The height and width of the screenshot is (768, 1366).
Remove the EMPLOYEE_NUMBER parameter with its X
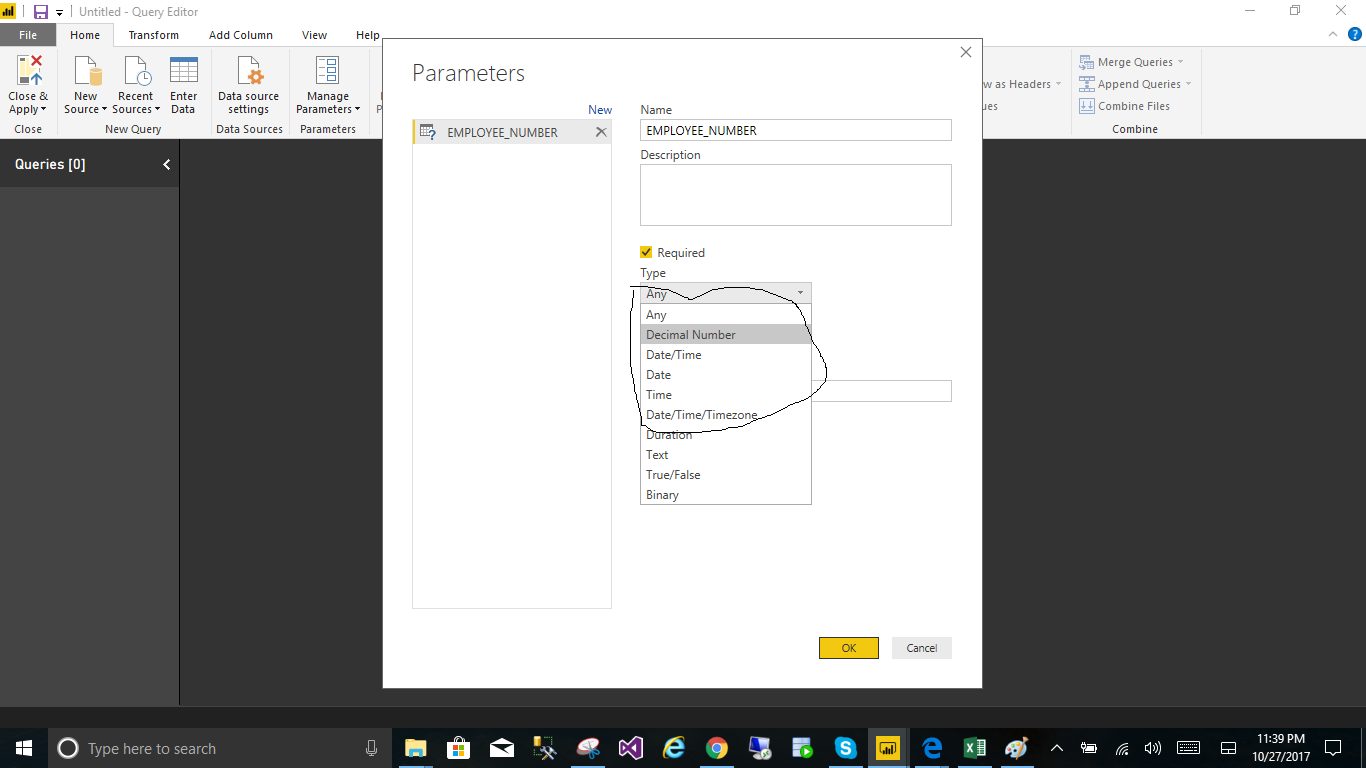coord(601,132)
